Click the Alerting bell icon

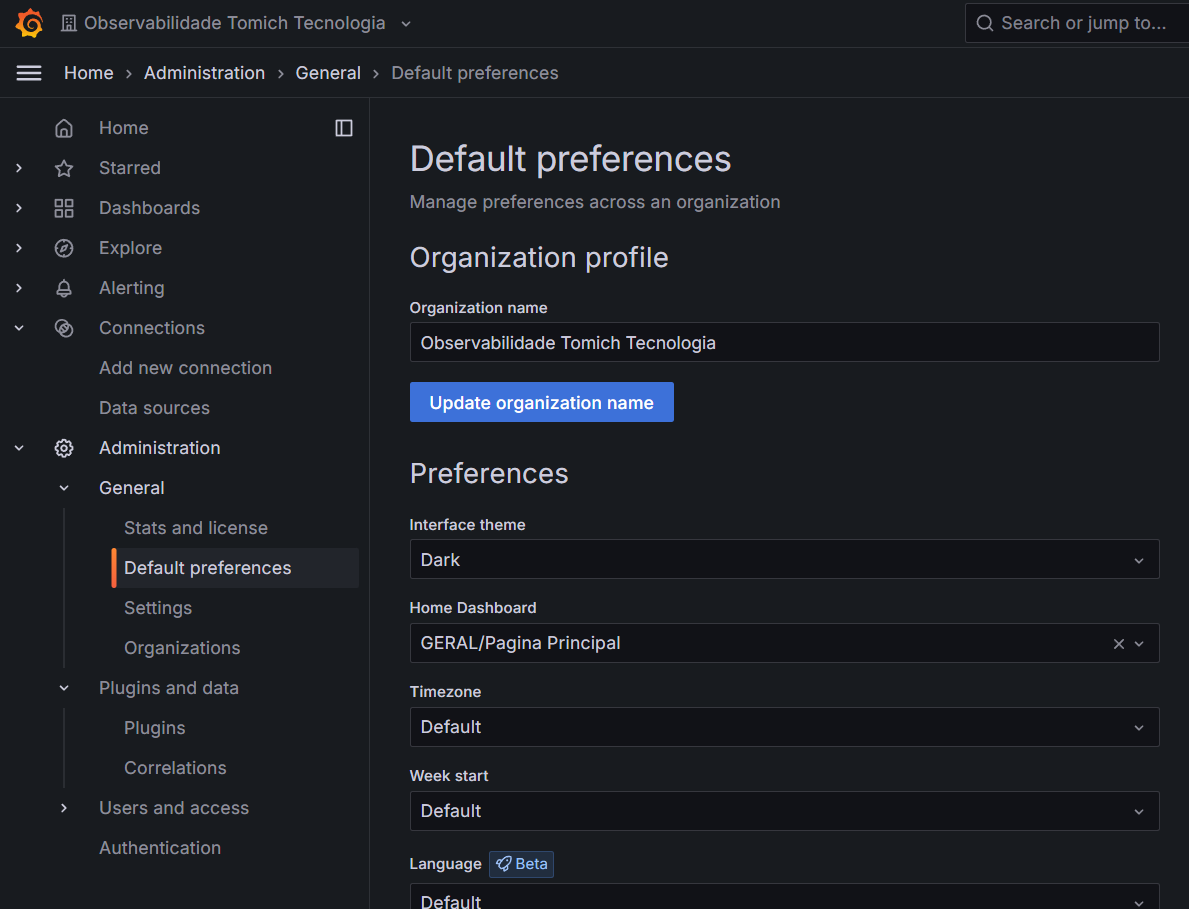(x=64, y=288)
